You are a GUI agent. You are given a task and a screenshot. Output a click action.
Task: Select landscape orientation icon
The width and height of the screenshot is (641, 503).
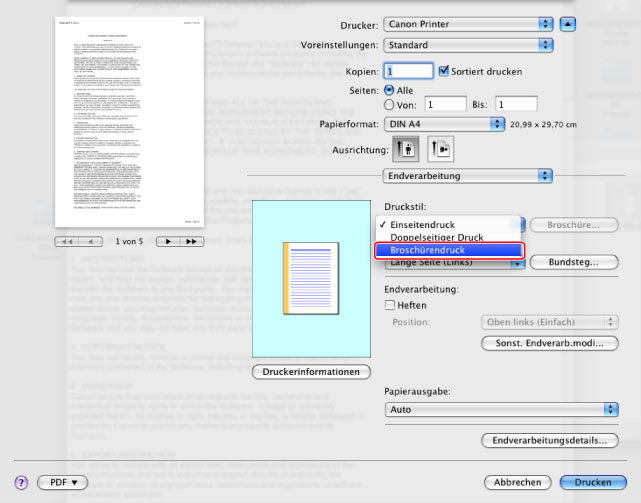tap(439, 147)
